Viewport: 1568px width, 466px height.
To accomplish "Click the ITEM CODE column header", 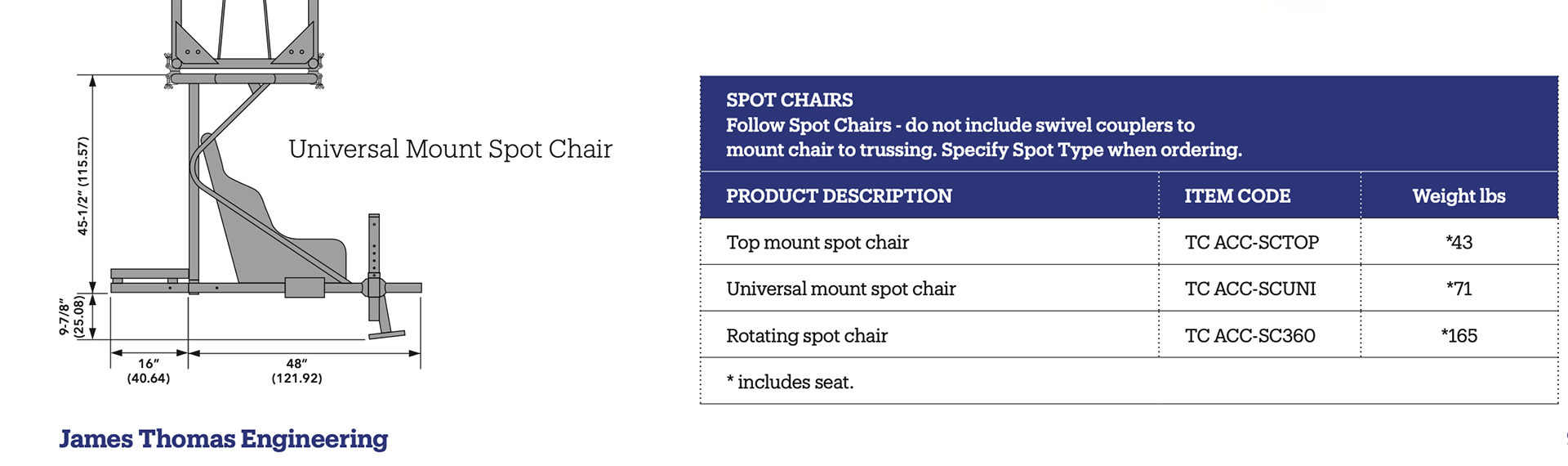I will [x=1237, y=196].
